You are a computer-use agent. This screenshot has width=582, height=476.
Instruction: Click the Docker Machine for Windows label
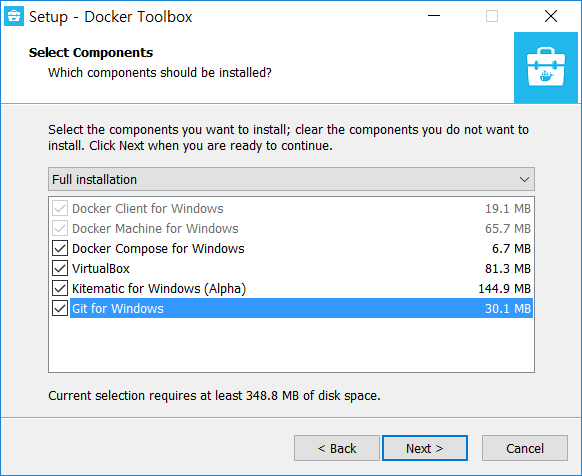click(x=155, y=228)
